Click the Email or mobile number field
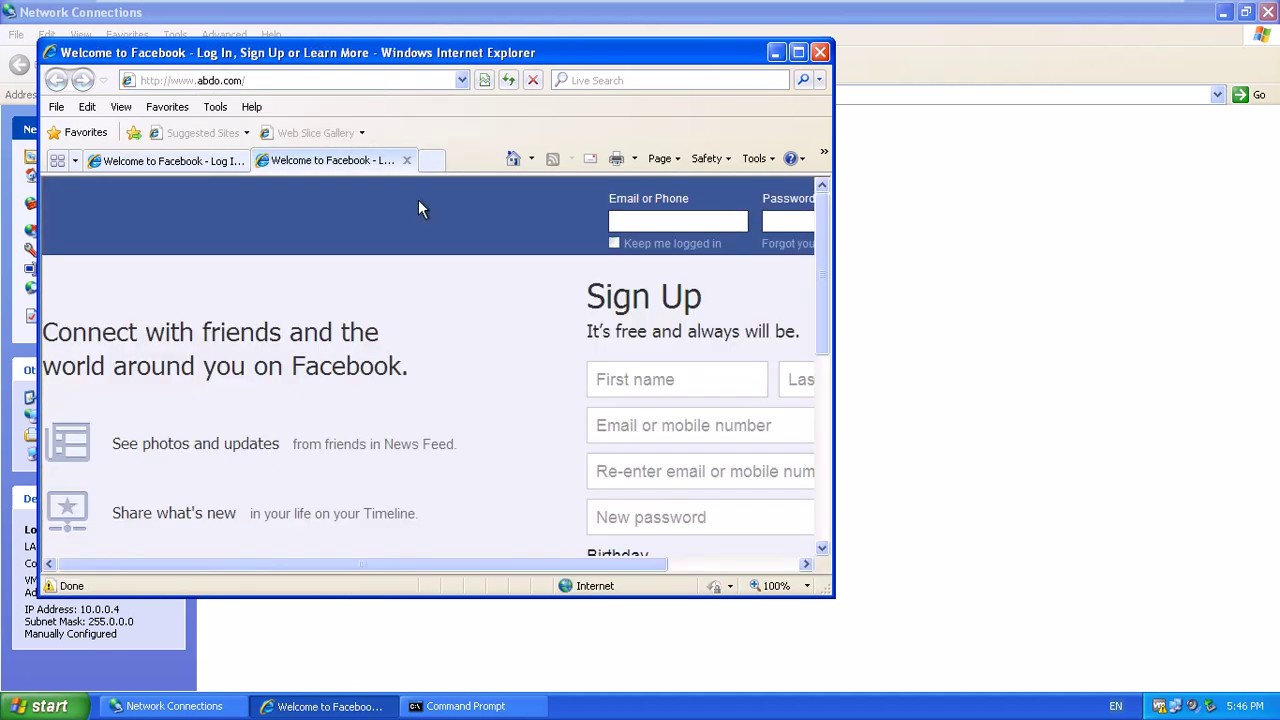Viewport: 1280px width, 720px height. [x=701, y=426]
